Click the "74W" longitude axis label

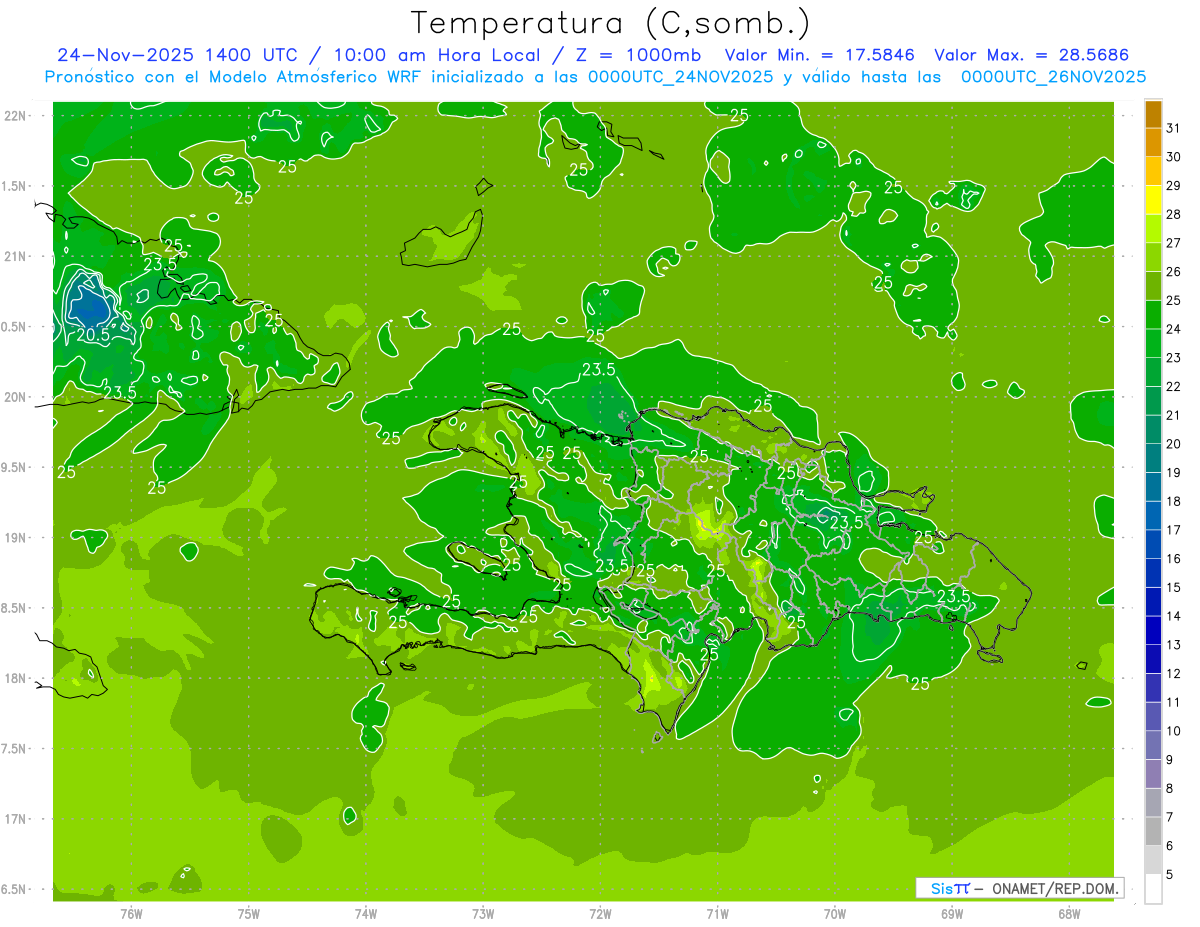pyautogui.click(x=366, y=913)
